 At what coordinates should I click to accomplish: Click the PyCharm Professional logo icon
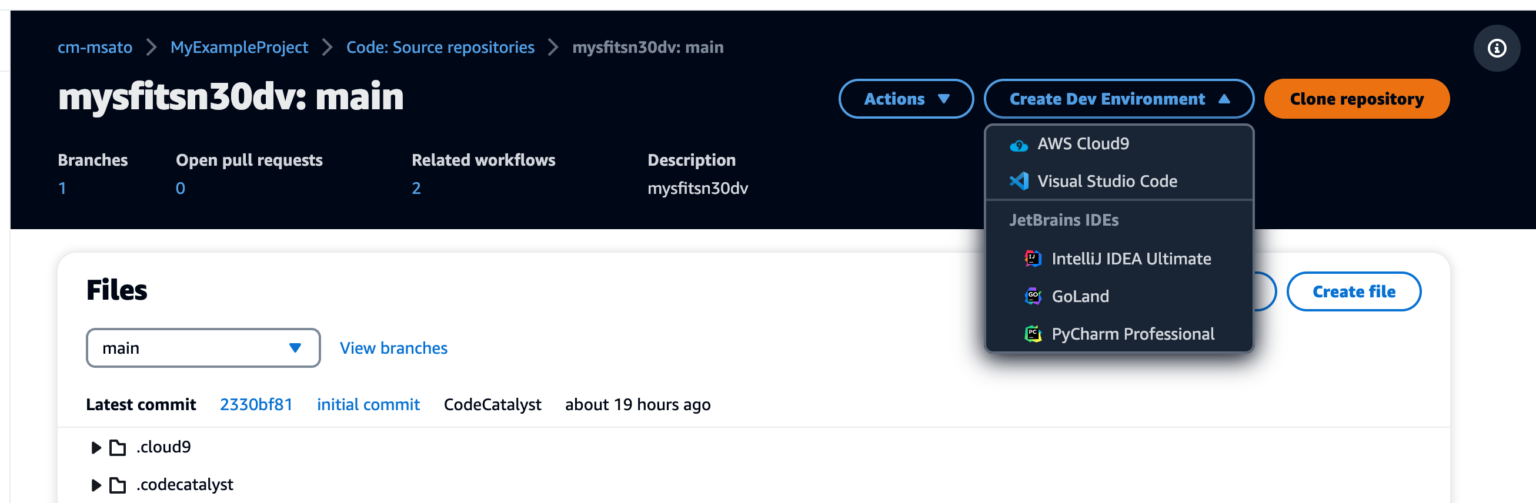click(x=1034, y=334)
